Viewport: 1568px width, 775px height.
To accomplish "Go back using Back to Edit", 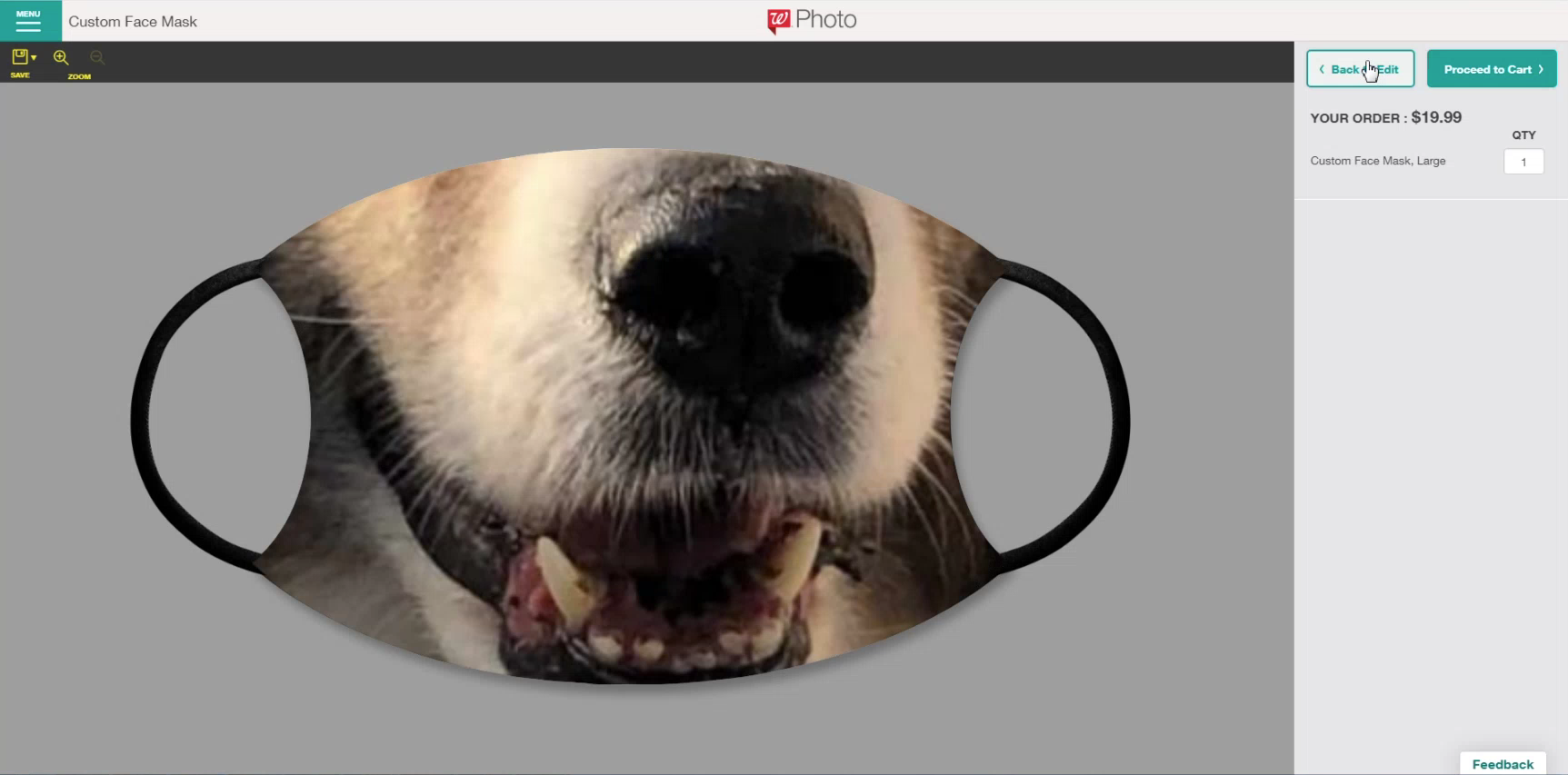I will tap(1360, 69).
